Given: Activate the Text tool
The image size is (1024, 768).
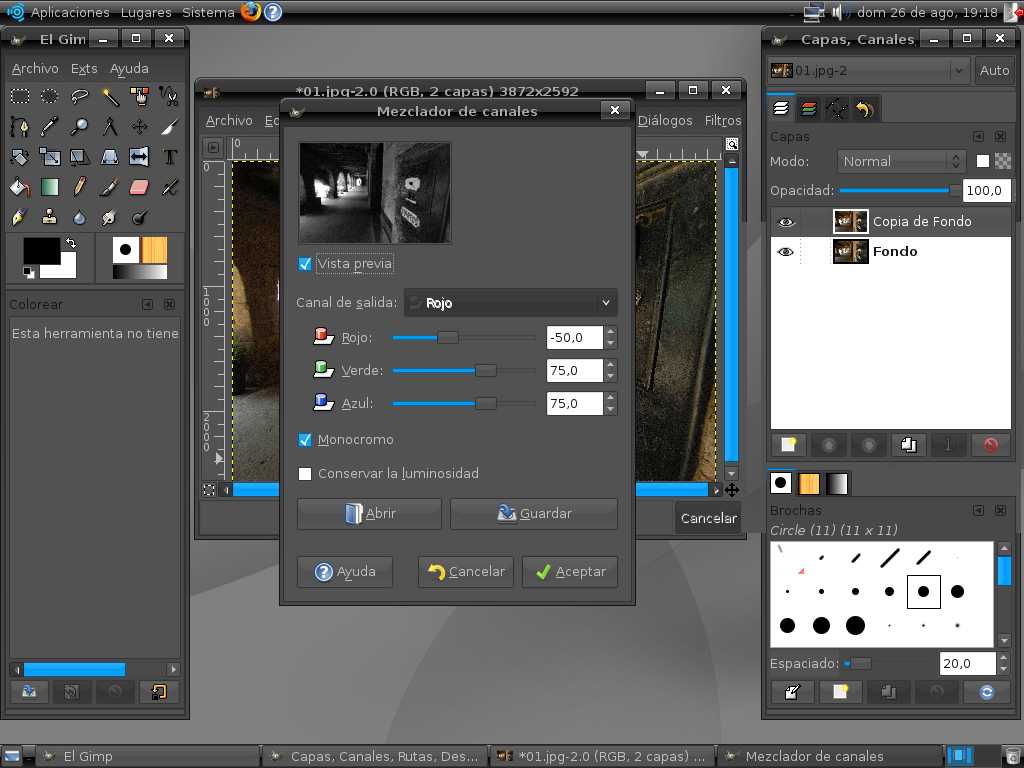Looking at the screenshot, I should click(x=170, y=157).
